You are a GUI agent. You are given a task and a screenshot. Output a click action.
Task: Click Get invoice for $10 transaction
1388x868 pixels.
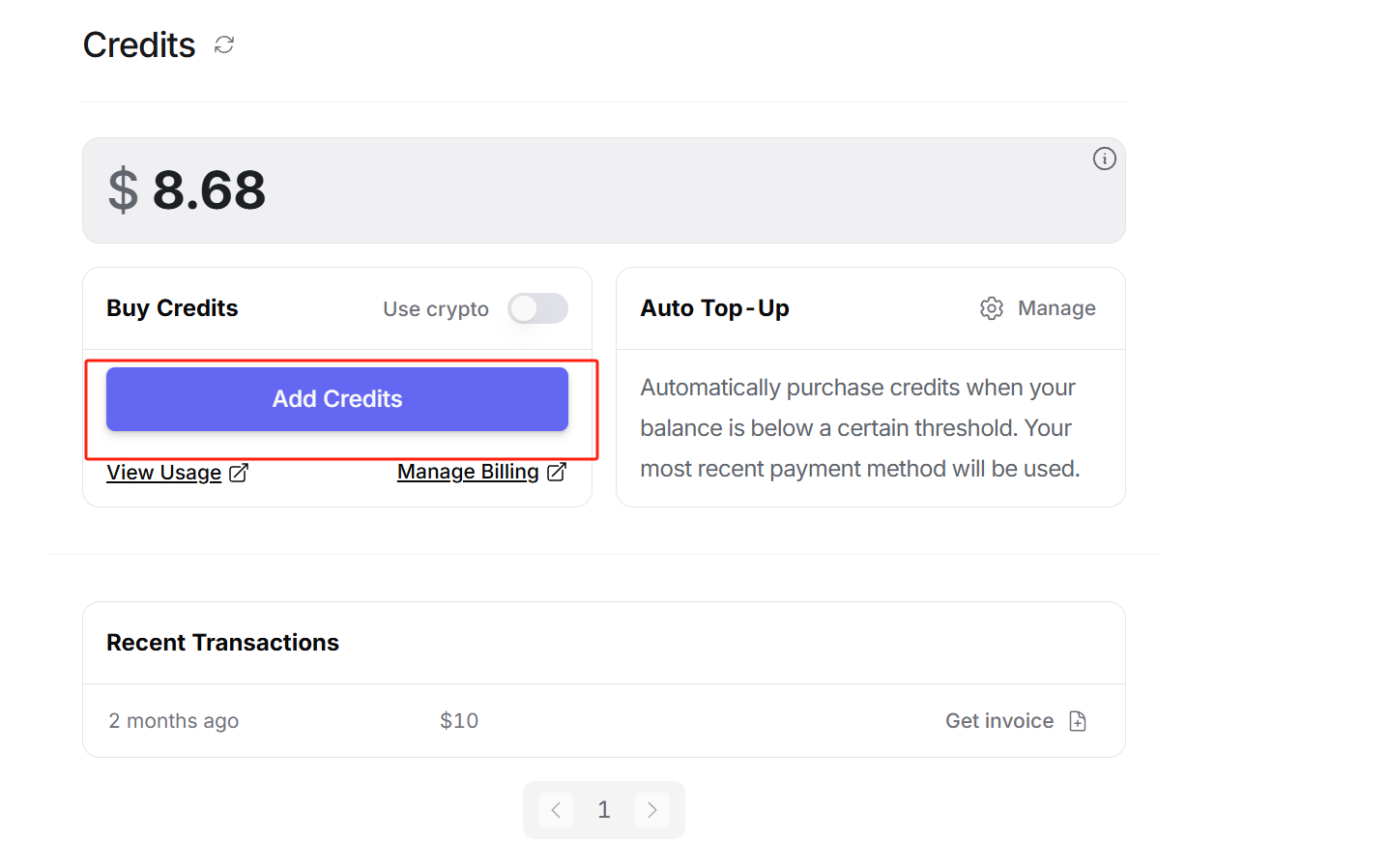[999, 721]
